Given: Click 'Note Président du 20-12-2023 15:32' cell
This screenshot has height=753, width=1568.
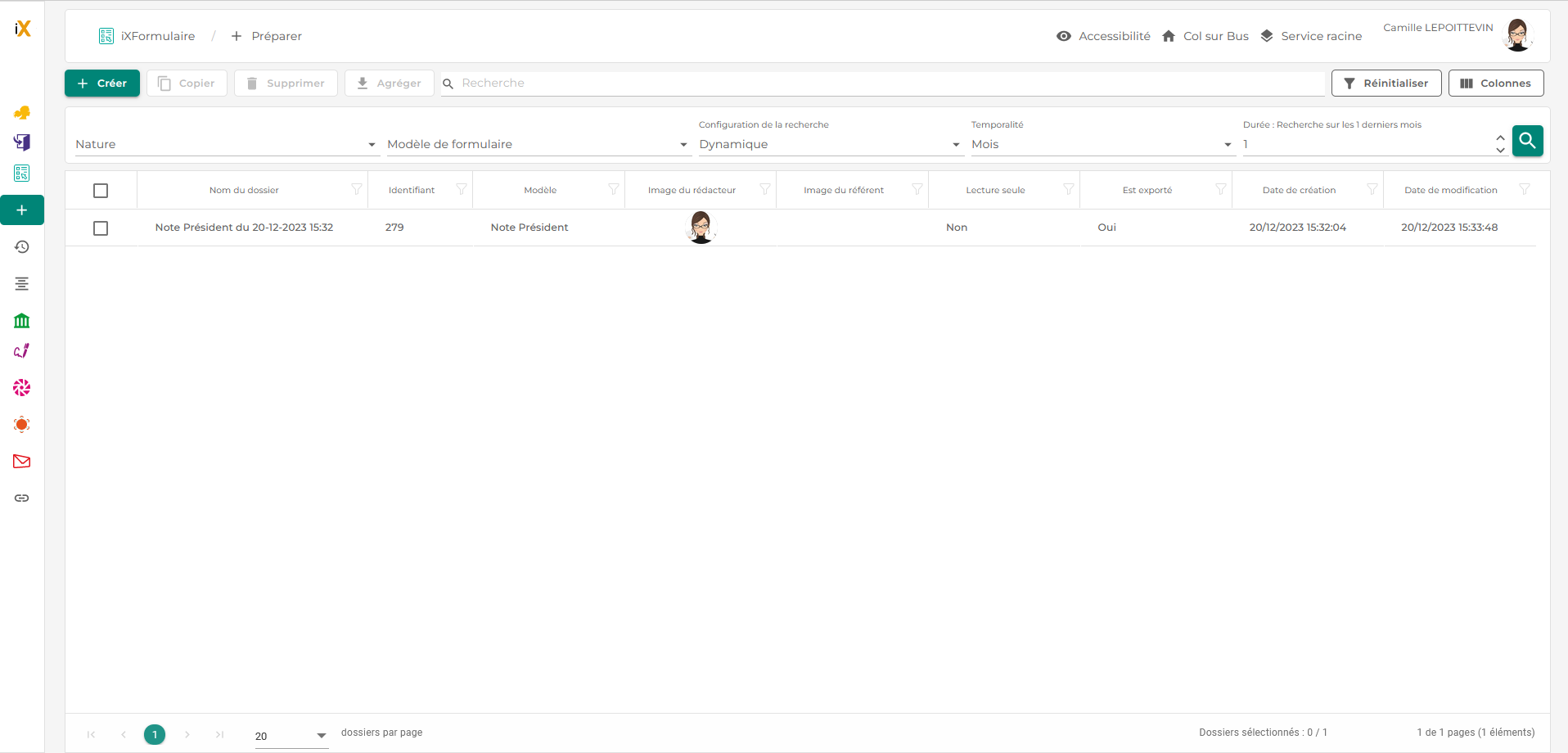Looking at the screenshot, I should click(x=244, y=228).
